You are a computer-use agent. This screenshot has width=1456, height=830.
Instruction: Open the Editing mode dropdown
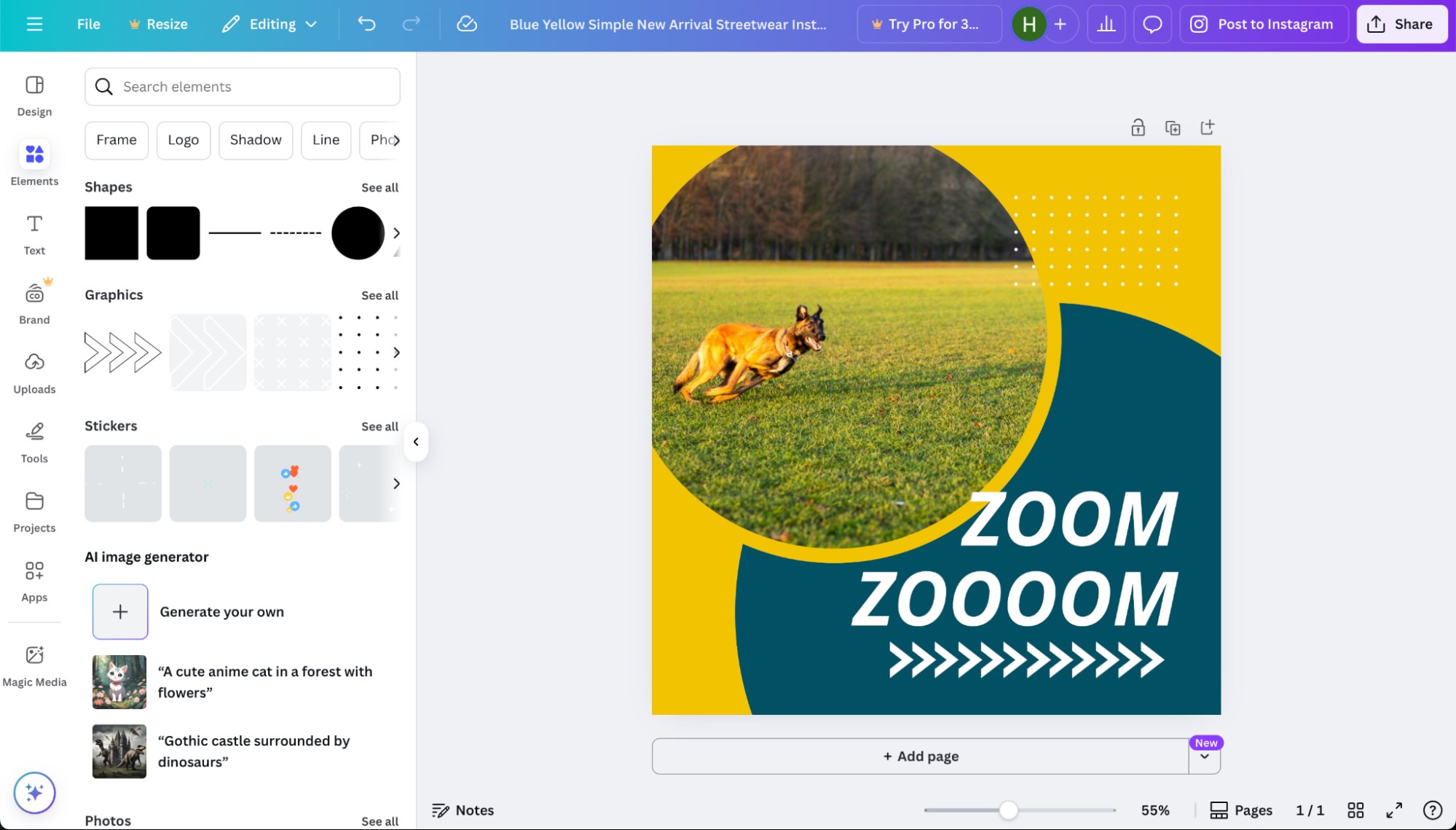(270, 24)
